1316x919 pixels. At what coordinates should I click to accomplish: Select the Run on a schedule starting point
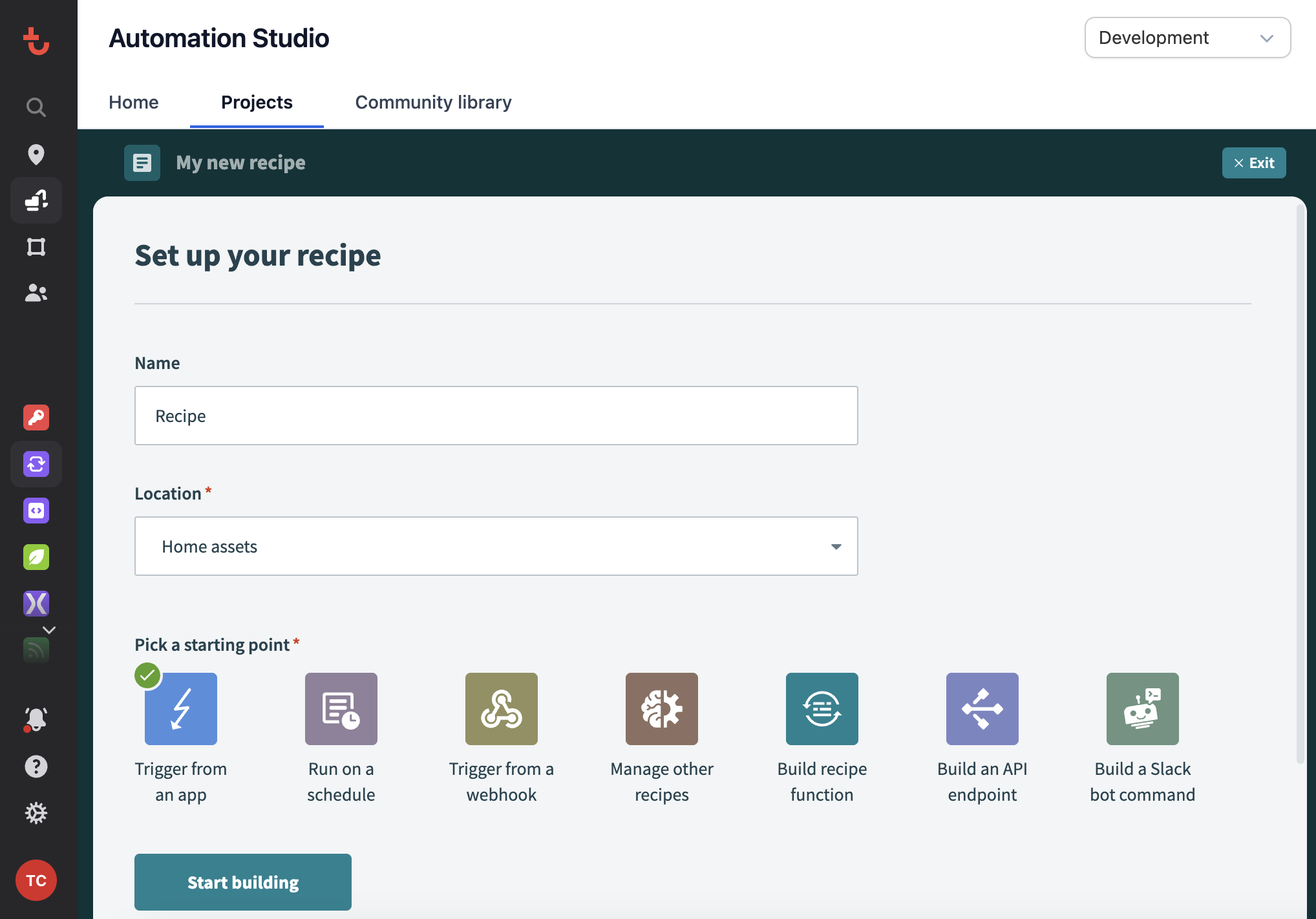click(341, 708)
